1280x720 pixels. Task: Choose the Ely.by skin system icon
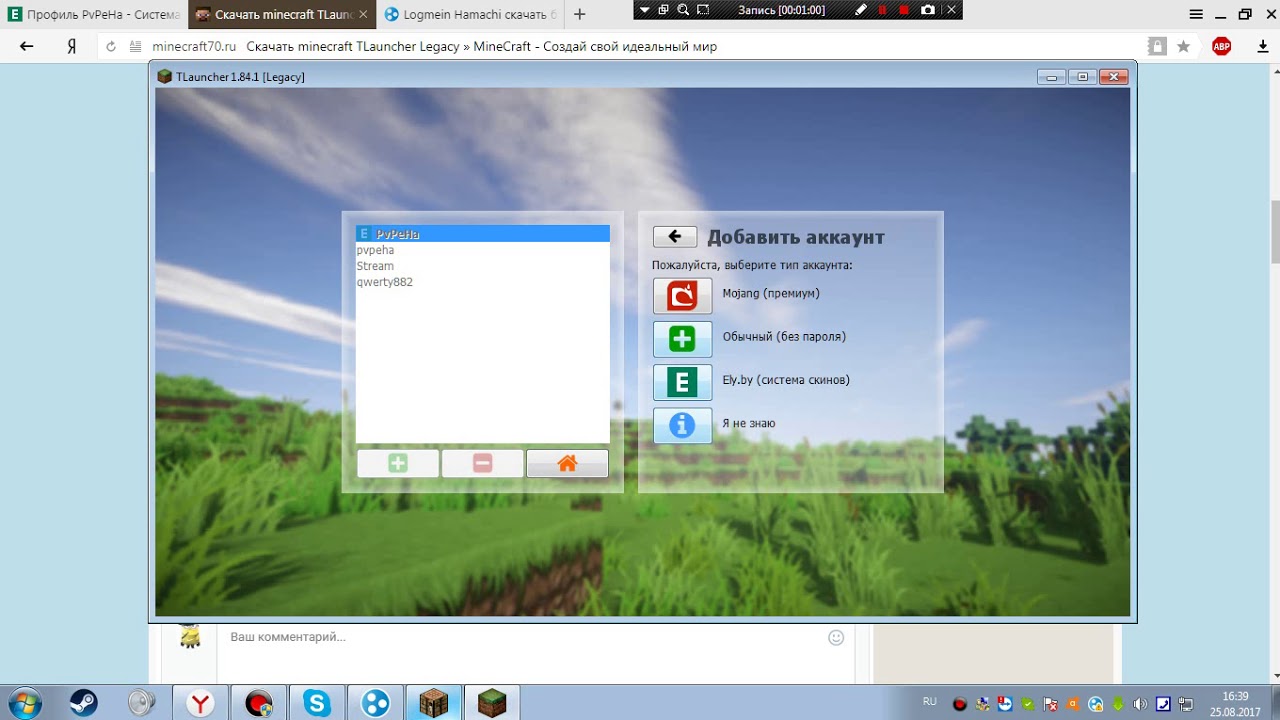tap(682, 382)
